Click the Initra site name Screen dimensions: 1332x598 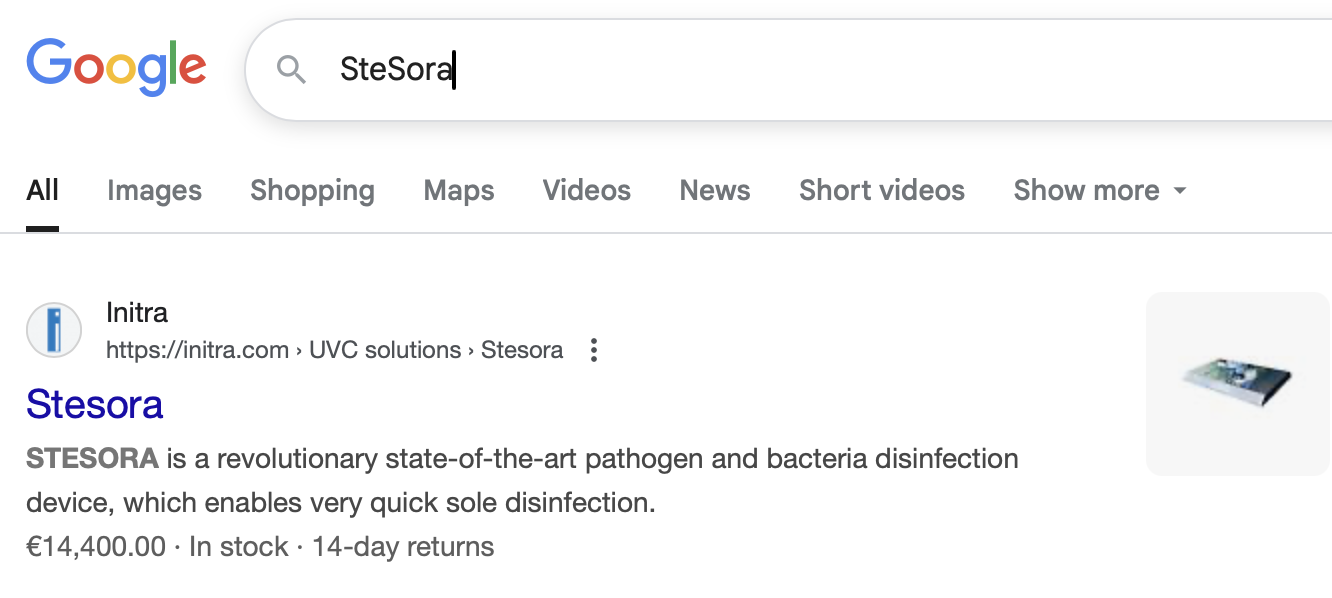137,313
